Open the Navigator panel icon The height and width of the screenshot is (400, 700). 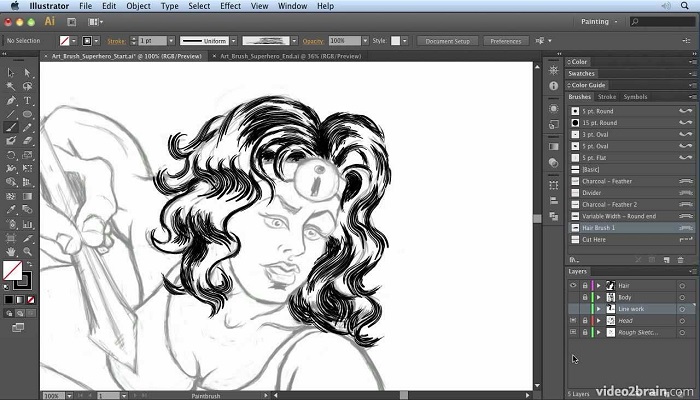[554, 71]
